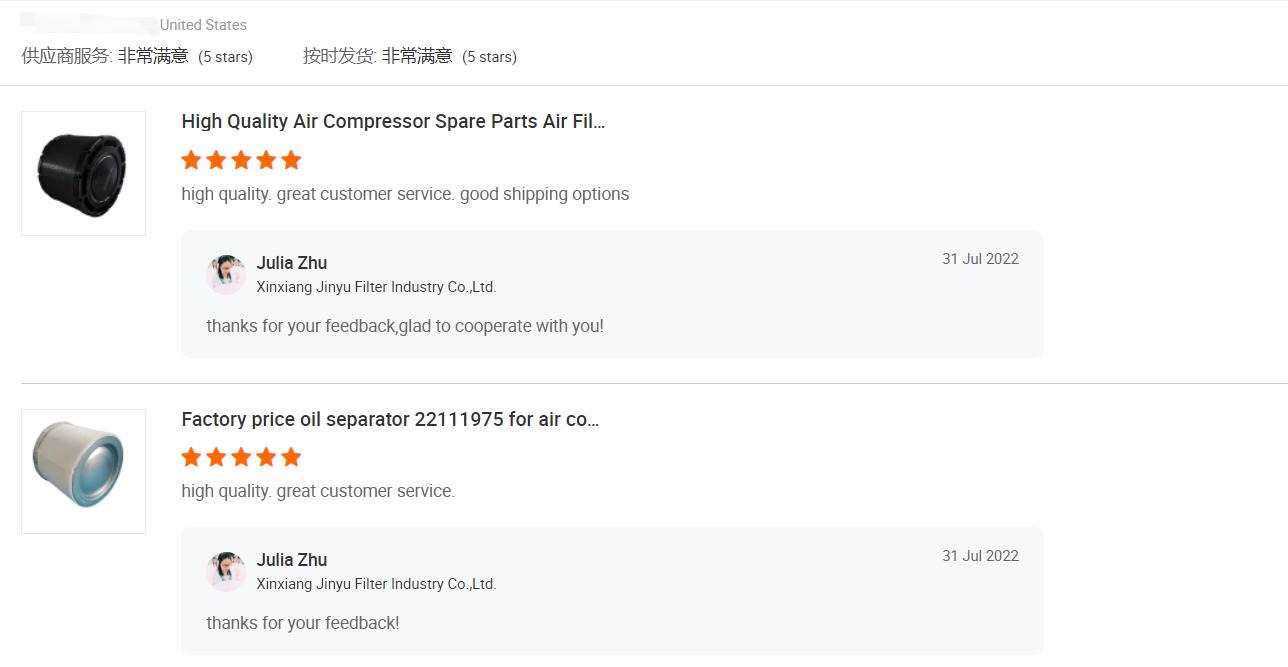Click the fifth star of the oil separator rating
This screenshot has height=667, width=1288.
point(291,457)
